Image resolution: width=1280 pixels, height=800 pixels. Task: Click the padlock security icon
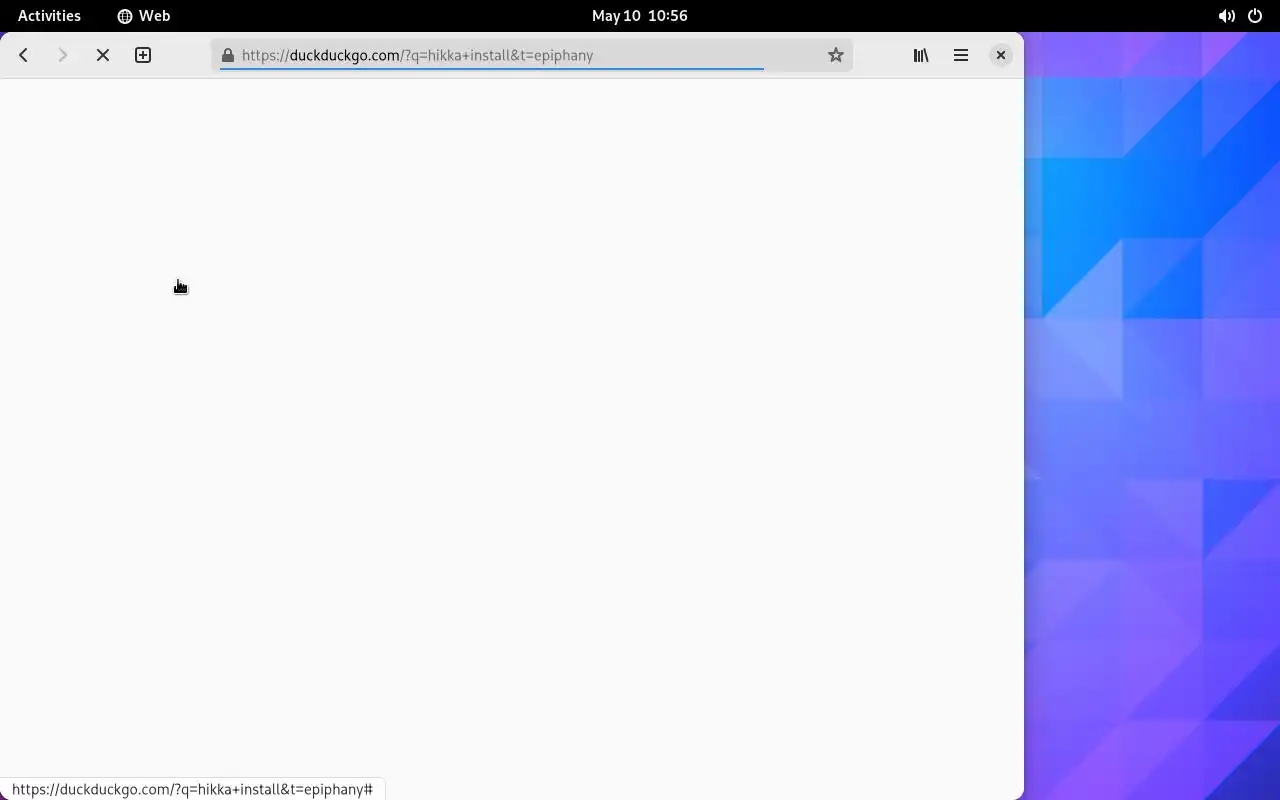[228, 55]
